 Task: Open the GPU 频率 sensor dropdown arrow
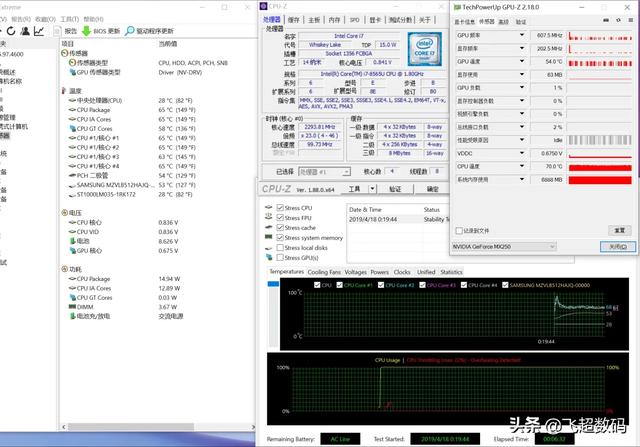tap(522, 35)
